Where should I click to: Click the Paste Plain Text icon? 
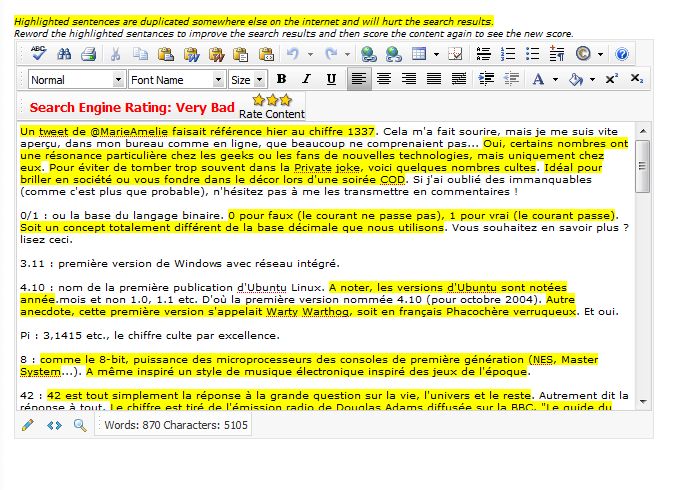coord(241,54)
